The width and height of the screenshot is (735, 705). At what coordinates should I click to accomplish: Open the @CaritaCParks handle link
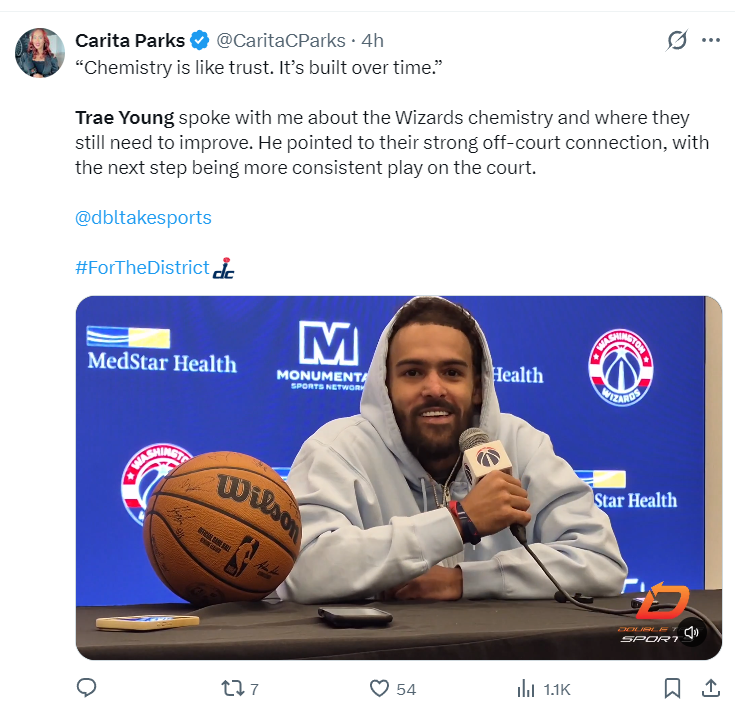[x=281, y=41]
